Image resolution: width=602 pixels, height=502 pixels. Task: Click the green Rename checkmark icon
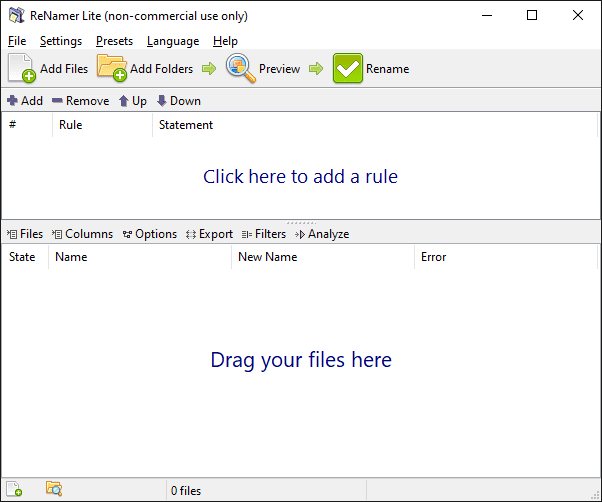pyautogui.click(x=347, y=68)
